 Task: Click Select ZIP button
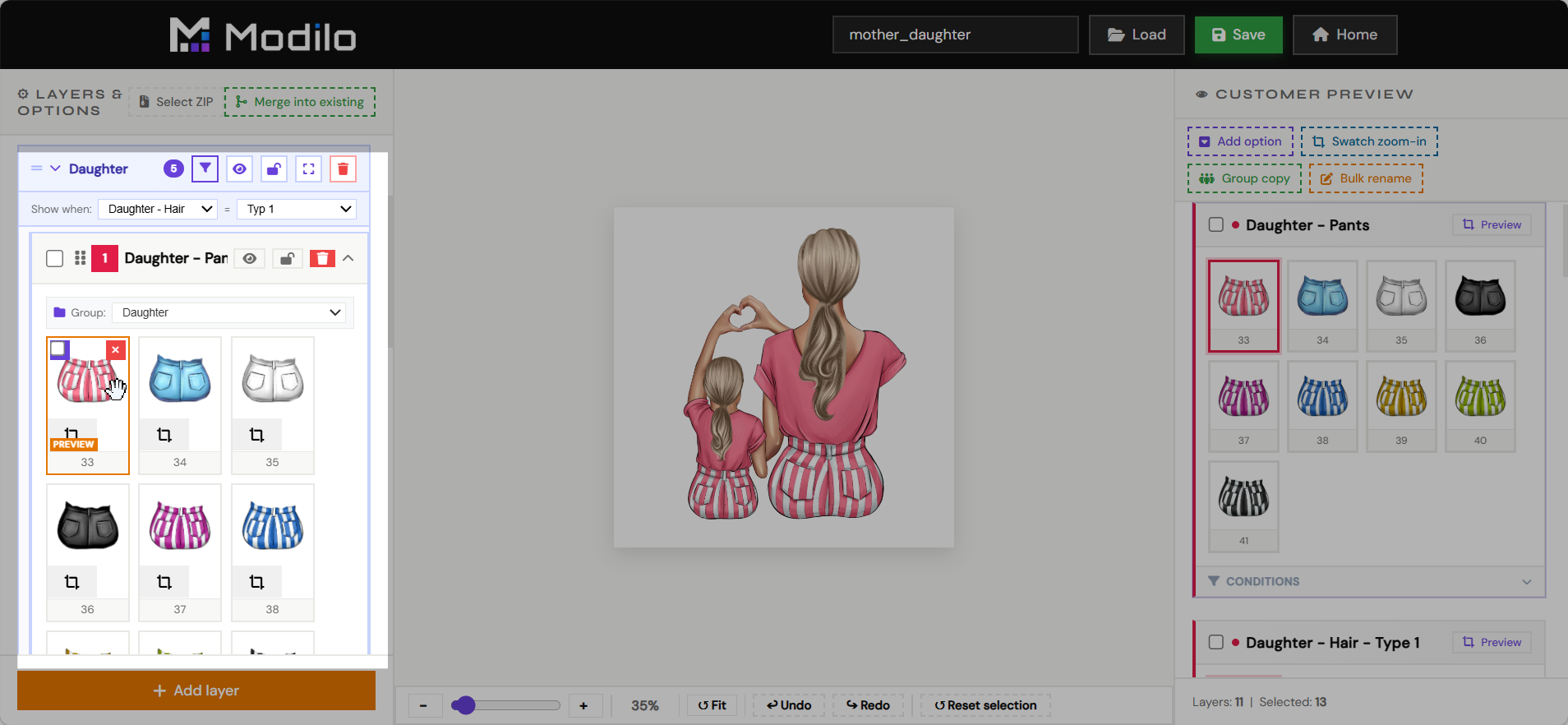point(176,102)
